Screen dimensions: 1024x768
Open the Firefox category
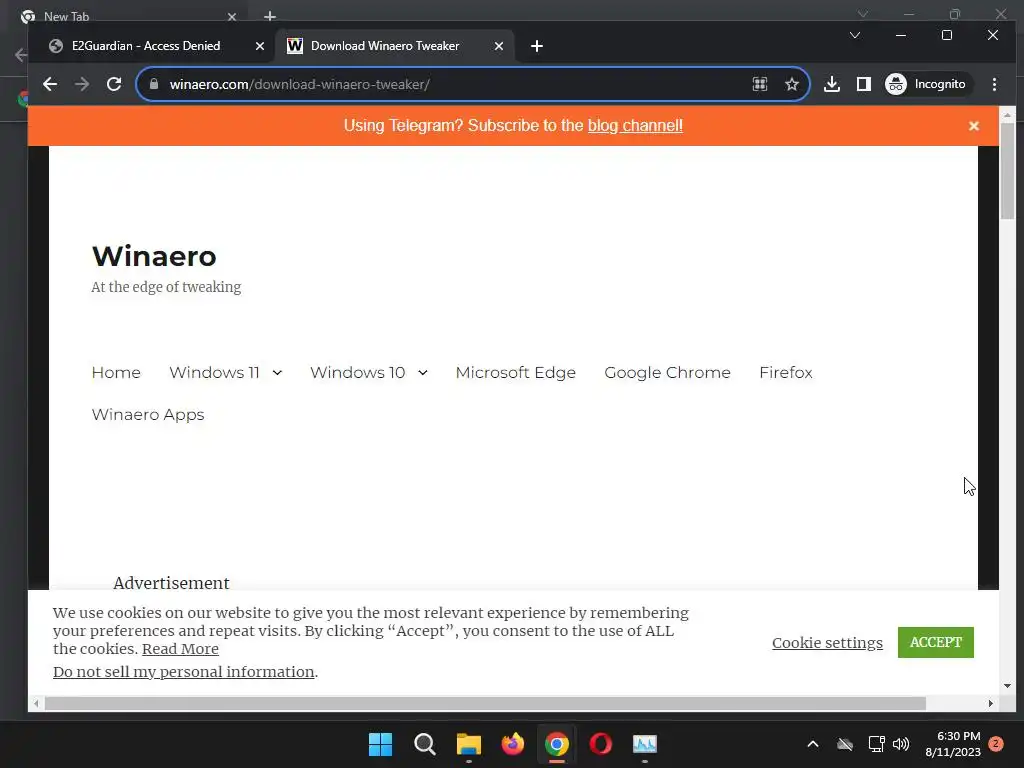(786, 372)
